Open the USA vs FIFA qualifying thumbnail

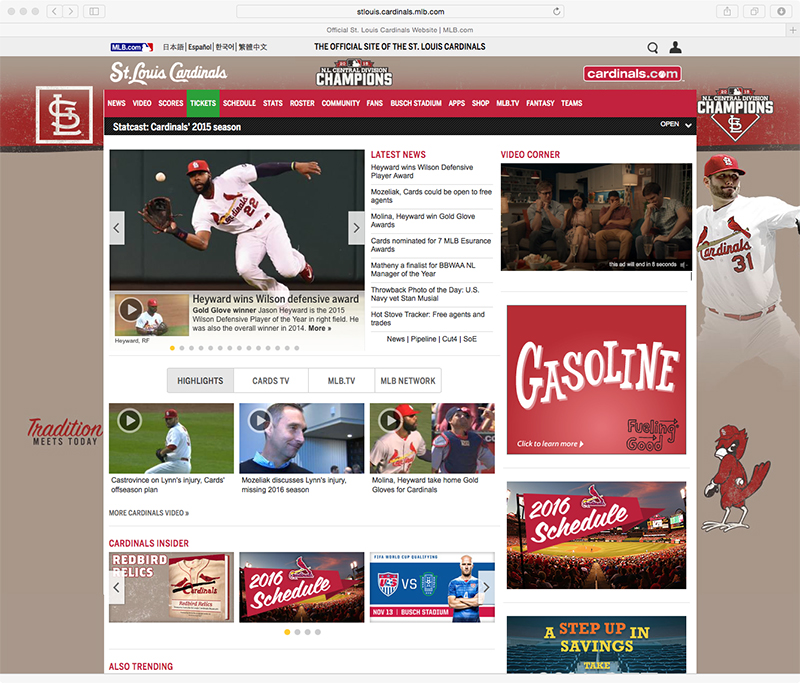tap(432, 587)
